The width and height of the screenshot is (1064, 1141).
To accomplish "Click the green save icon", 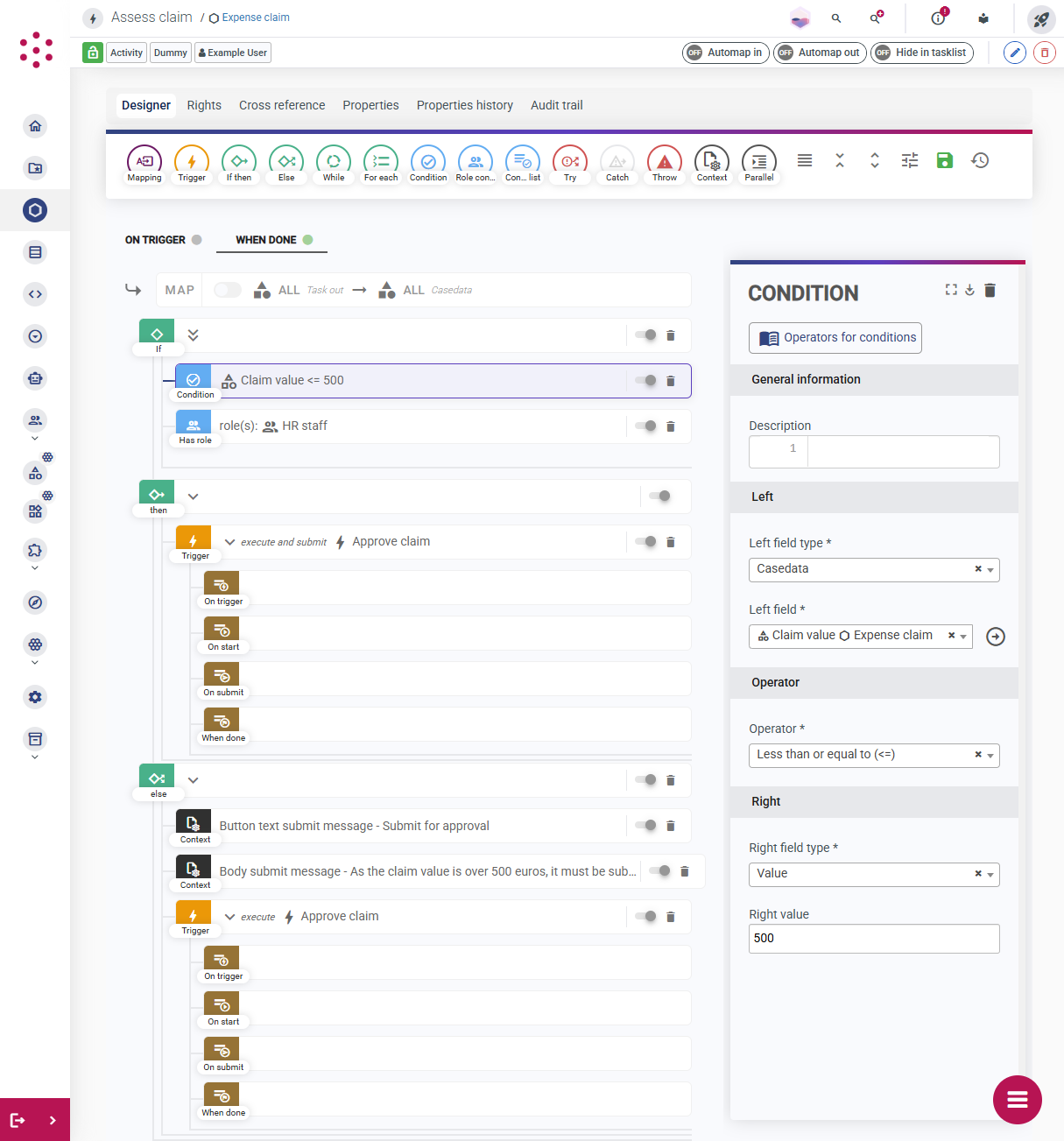I will [x=945, y=160].
